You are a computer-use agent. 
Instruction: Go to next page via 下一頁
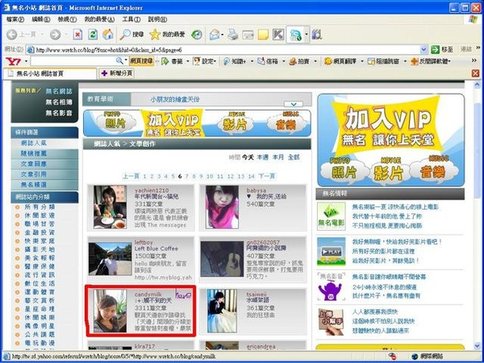[x=267, y=176]
